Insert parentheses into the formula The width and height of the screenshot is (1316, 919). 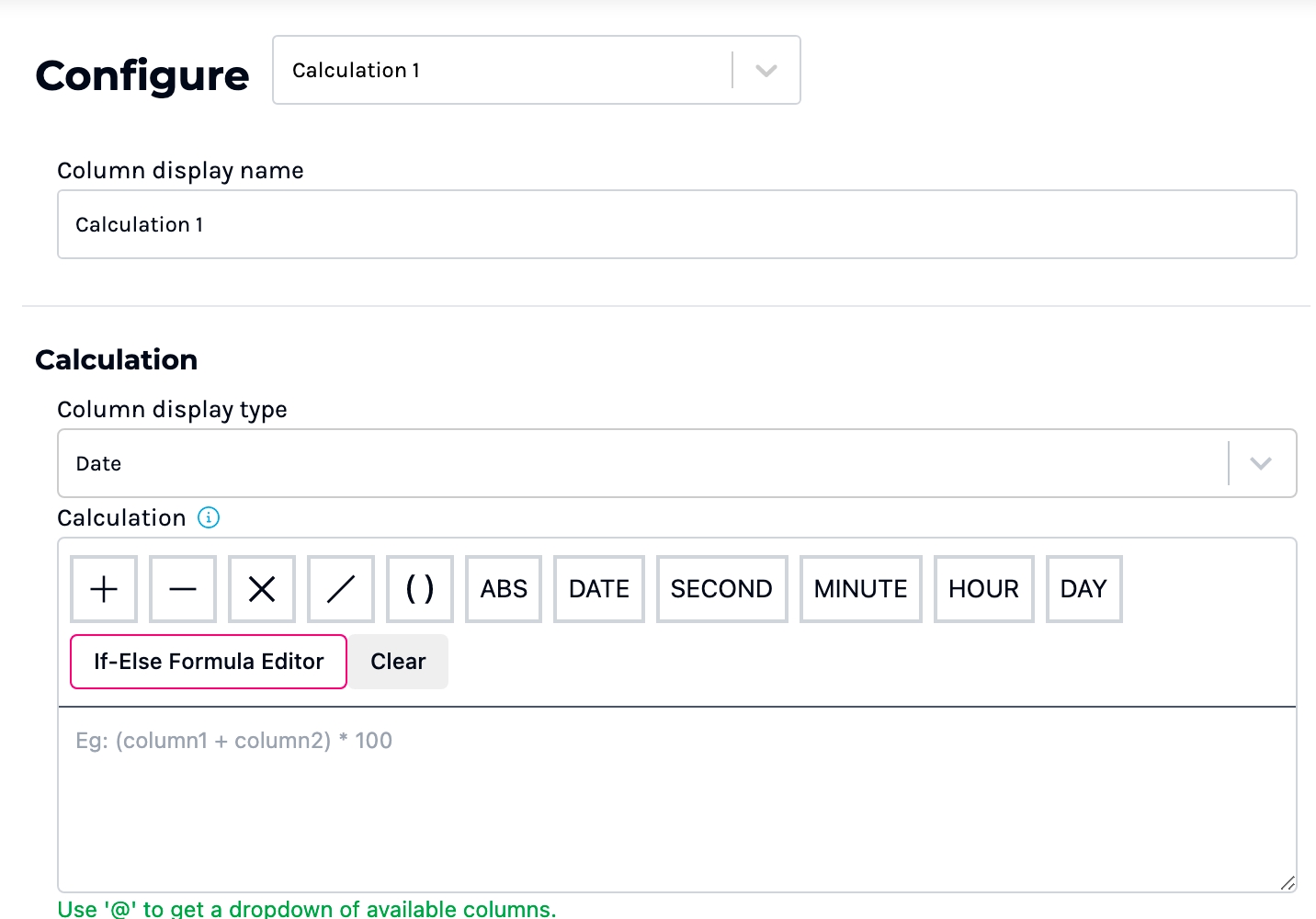420,589
